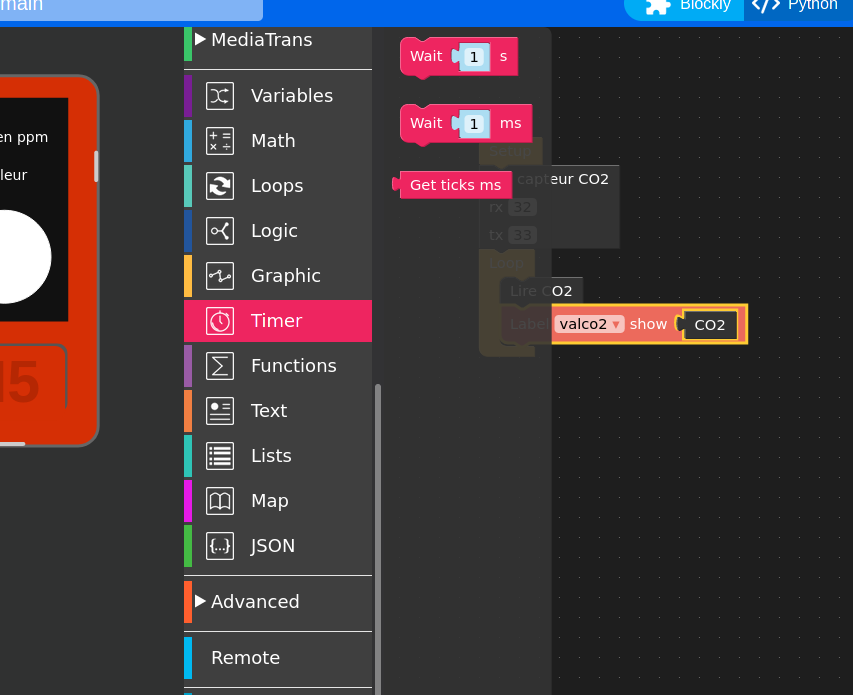Click the Logic branch icon
The image size is (853, 695).
220,231
